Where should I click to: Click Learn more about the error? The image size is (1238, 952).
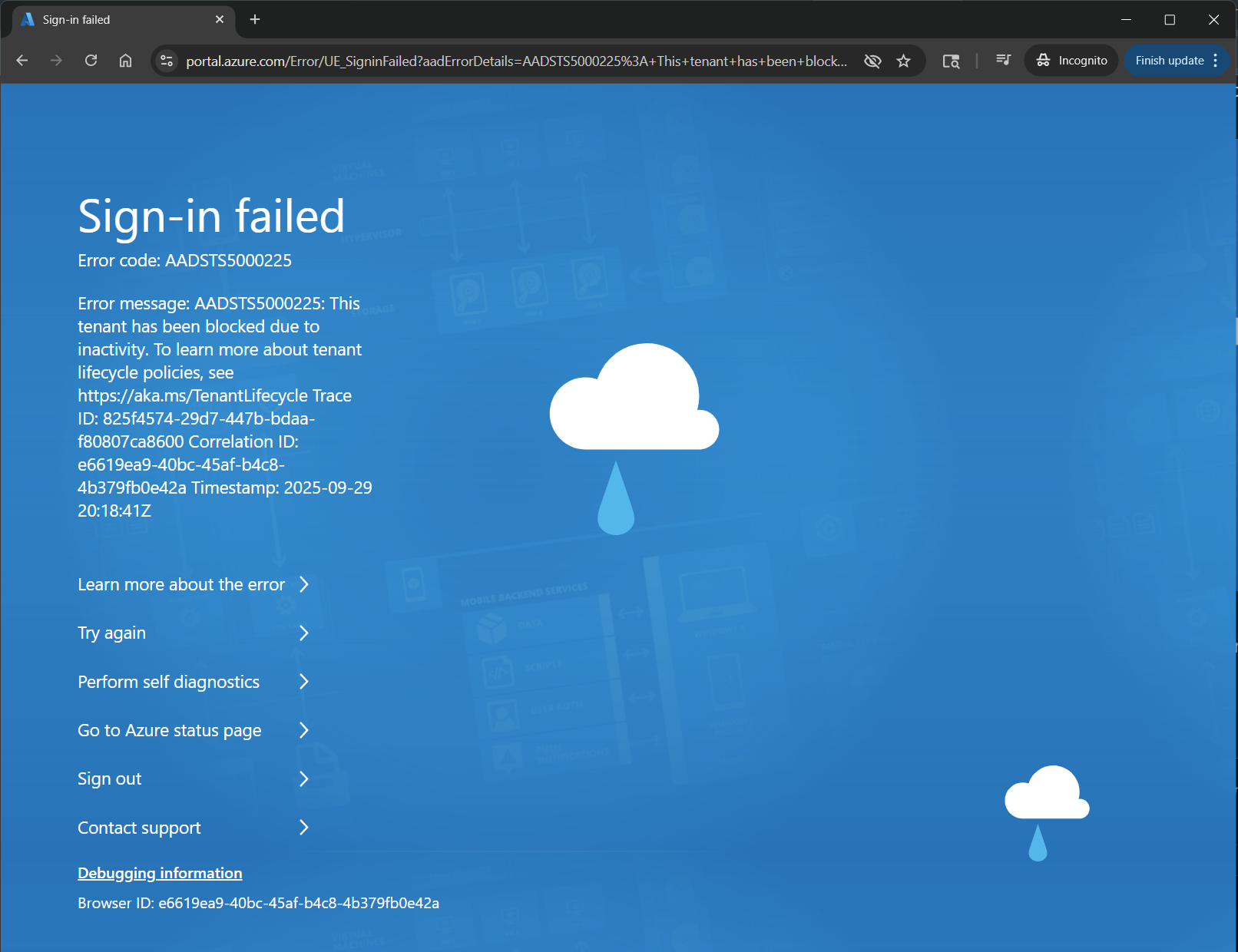click(x=181, y=584)
